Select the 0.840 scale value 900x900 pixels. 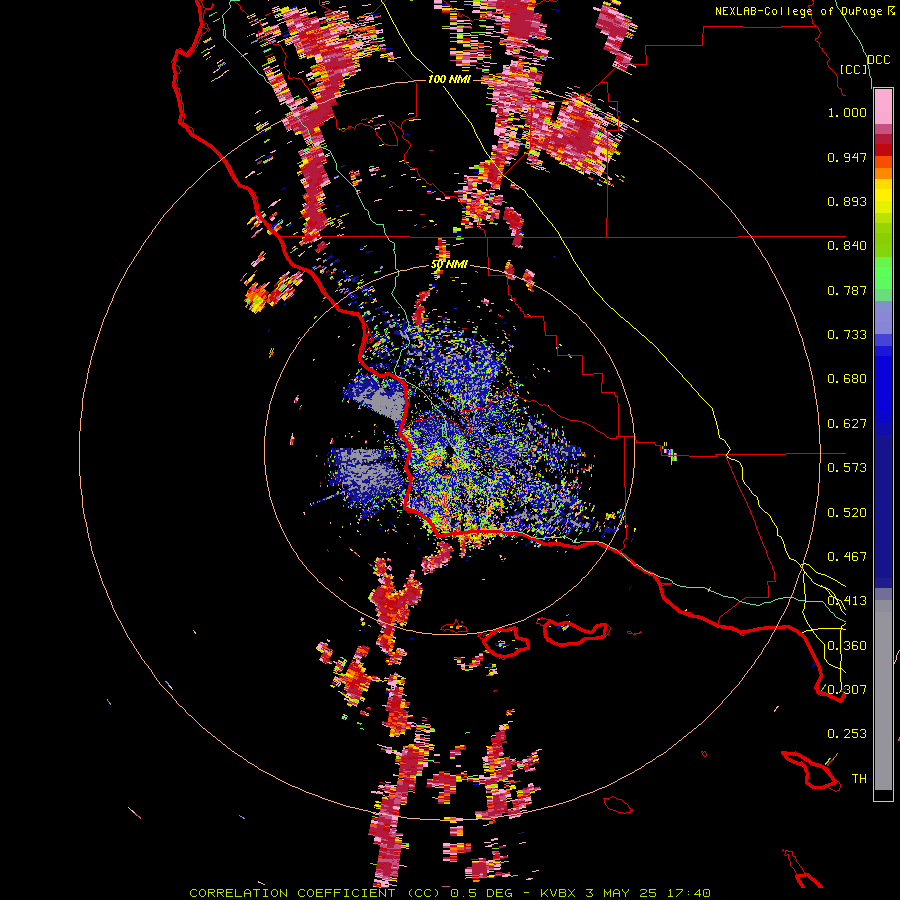tap(847, 246)
